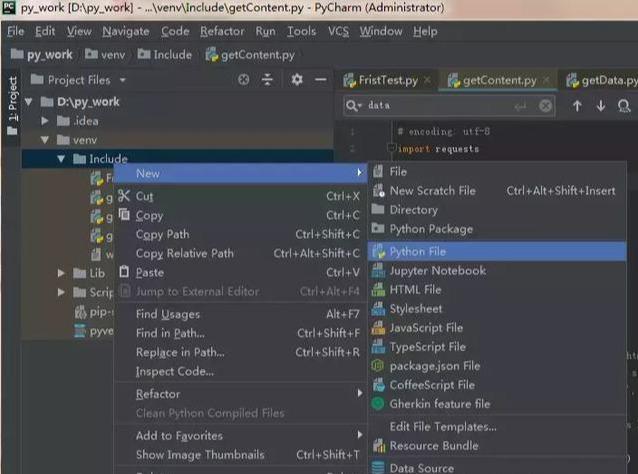
Task: Click the collapse all icon in Project panel
Action: pos(267,79)
